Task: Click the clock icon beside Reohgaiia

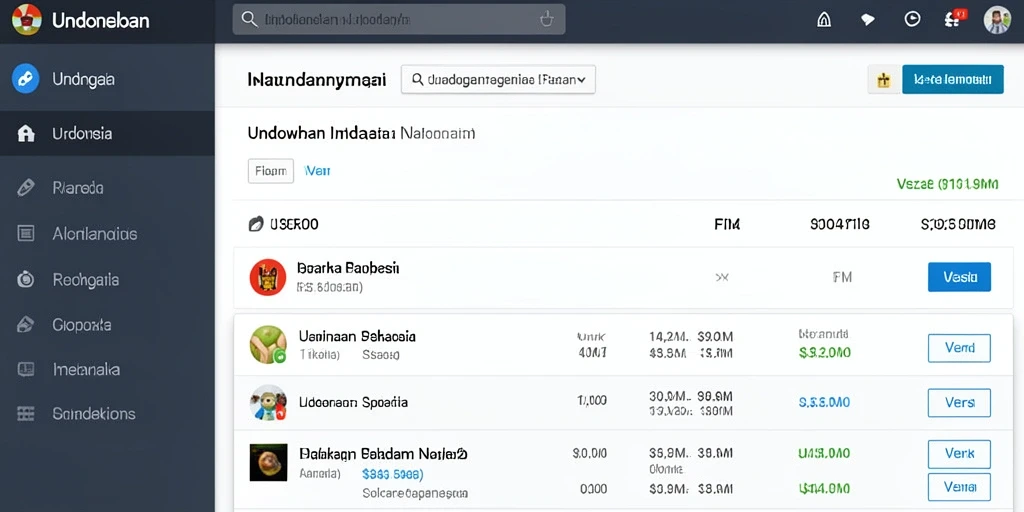Action: click(x=25, y=280)
